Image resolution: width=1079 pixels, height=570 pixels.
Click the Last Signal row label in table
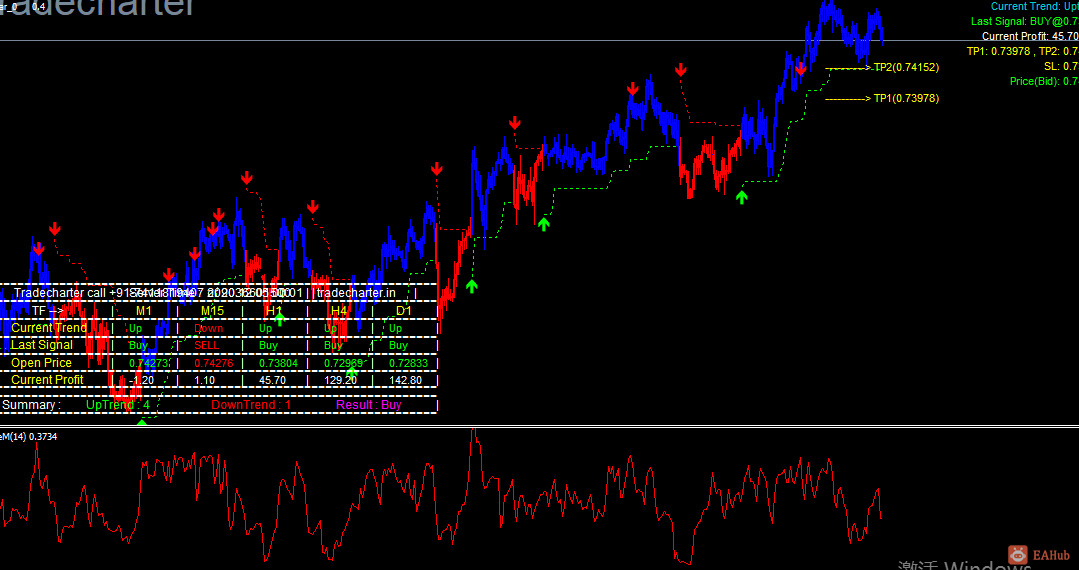click(x=42, y=345)
